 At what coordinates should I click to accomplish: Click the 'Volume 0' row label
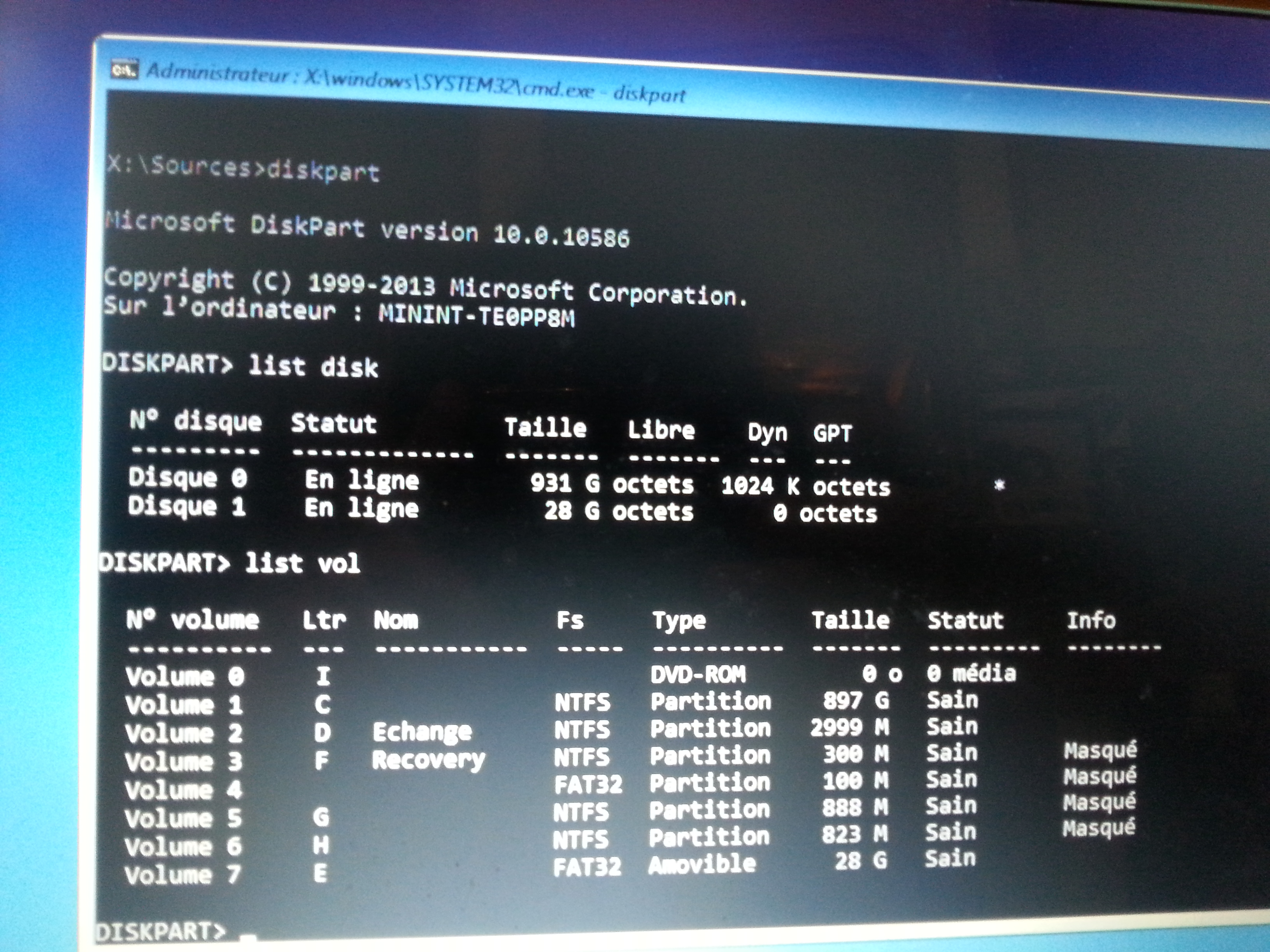point(185,677)
